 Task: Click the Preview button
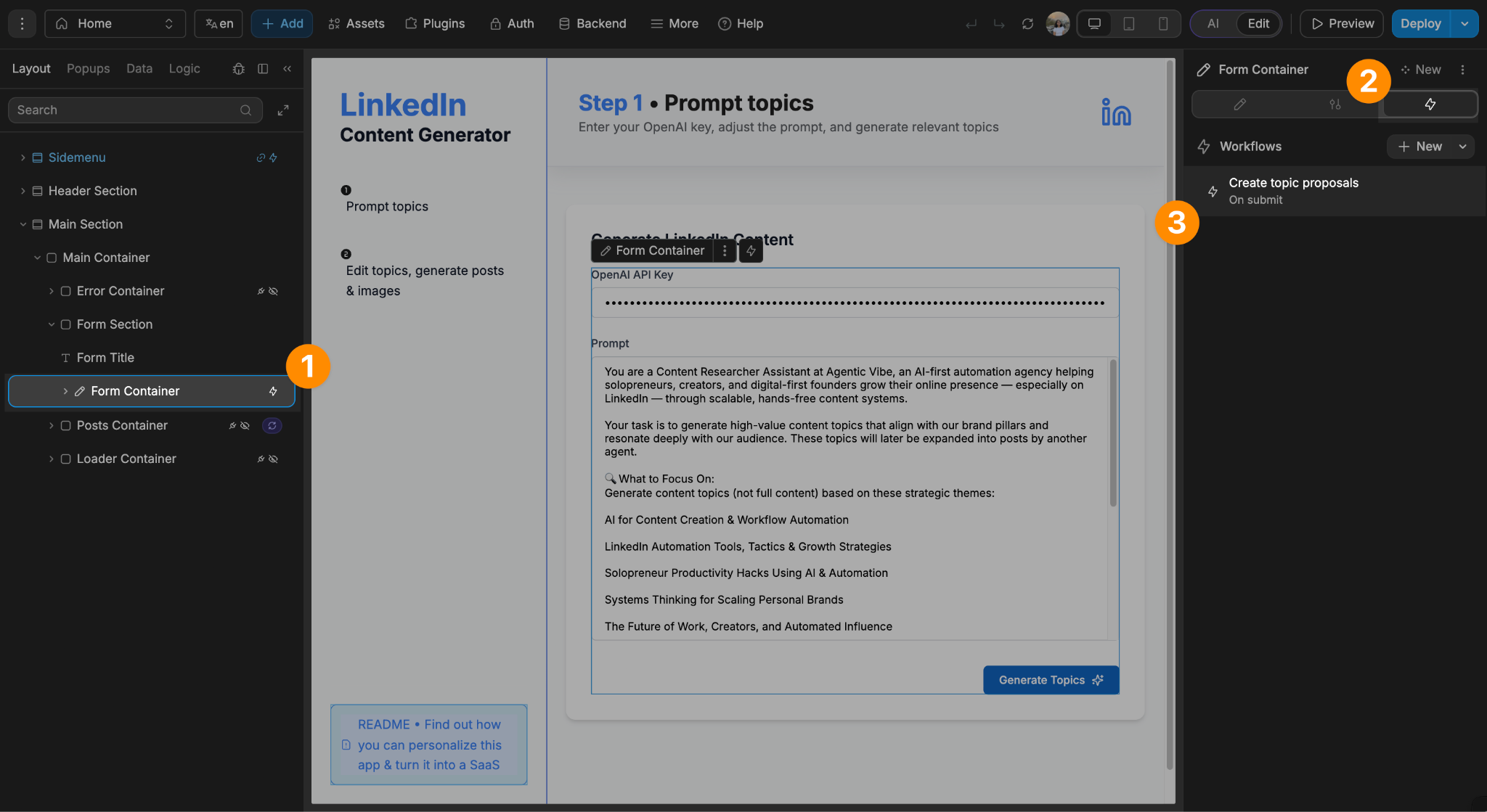coord(1342,24)
